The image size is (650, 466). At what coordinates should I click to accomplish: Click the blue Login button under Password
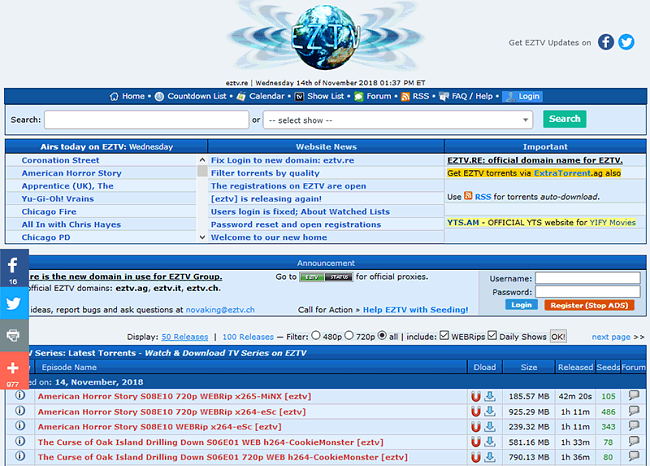tap(521, 305)
